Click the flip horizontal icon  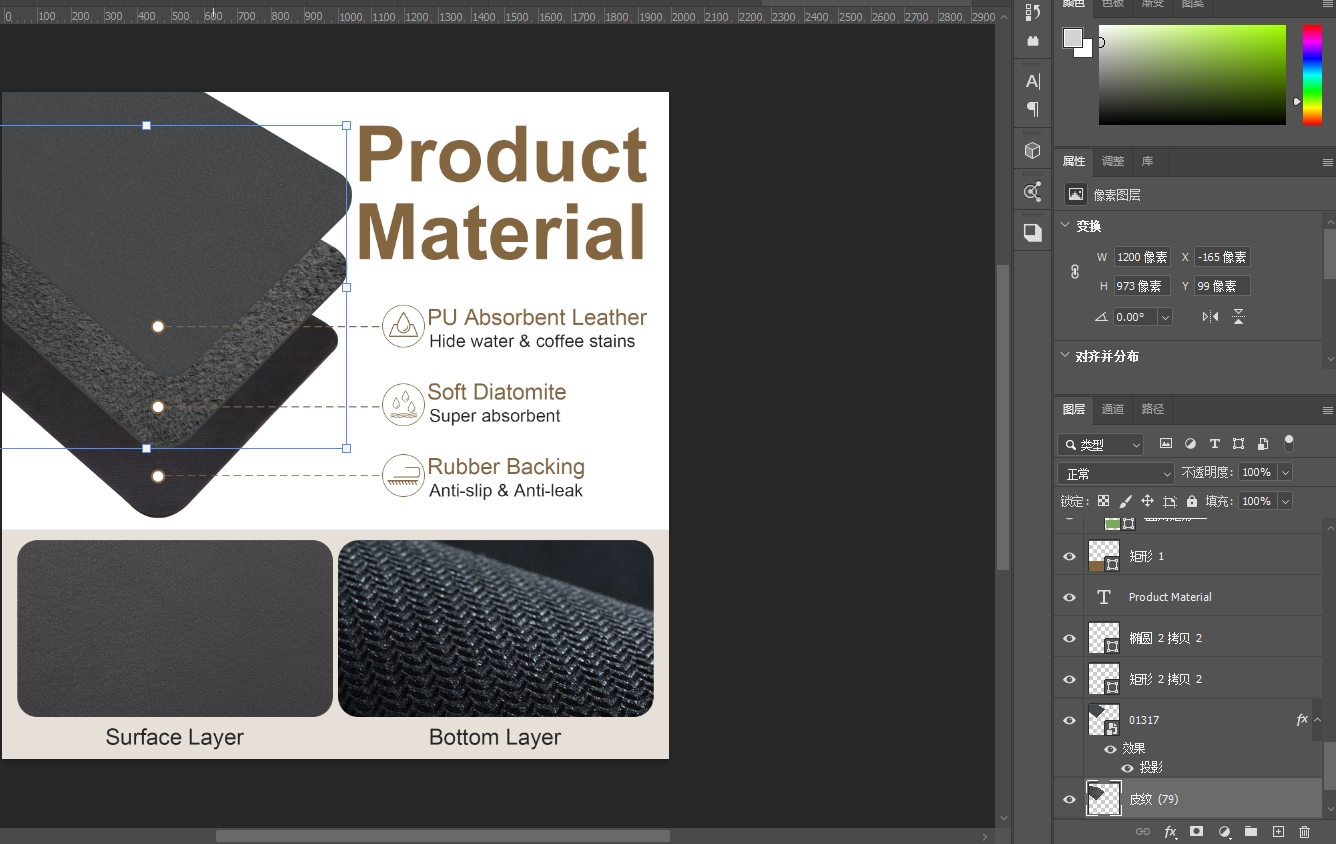[x=1210, y=317]
